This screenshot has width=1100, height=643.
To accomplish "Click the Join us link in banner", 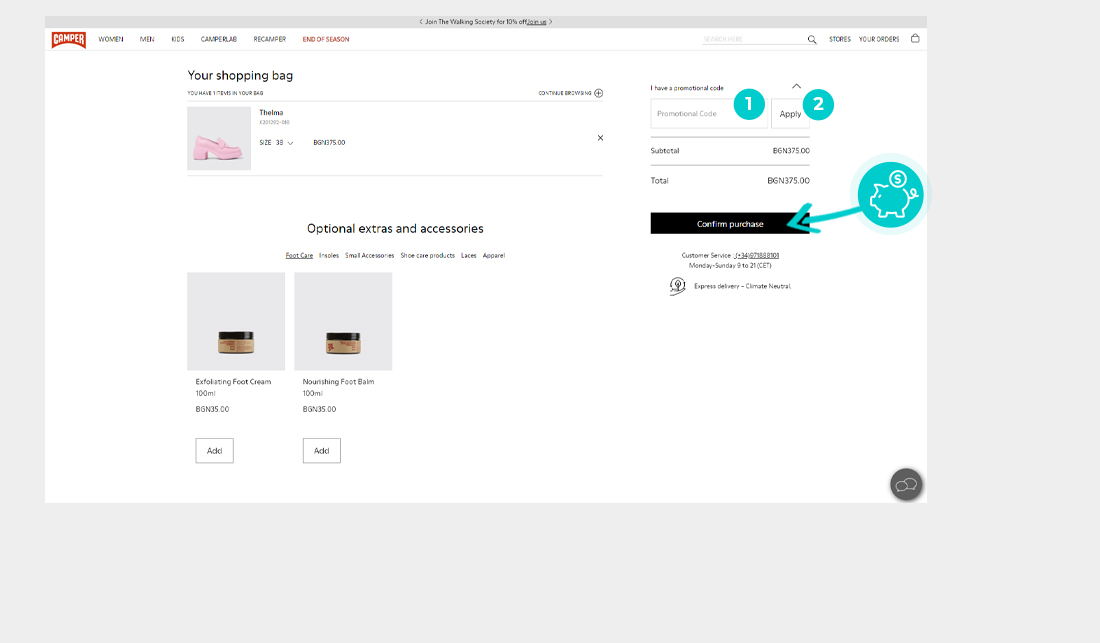I will click(537, 22).
